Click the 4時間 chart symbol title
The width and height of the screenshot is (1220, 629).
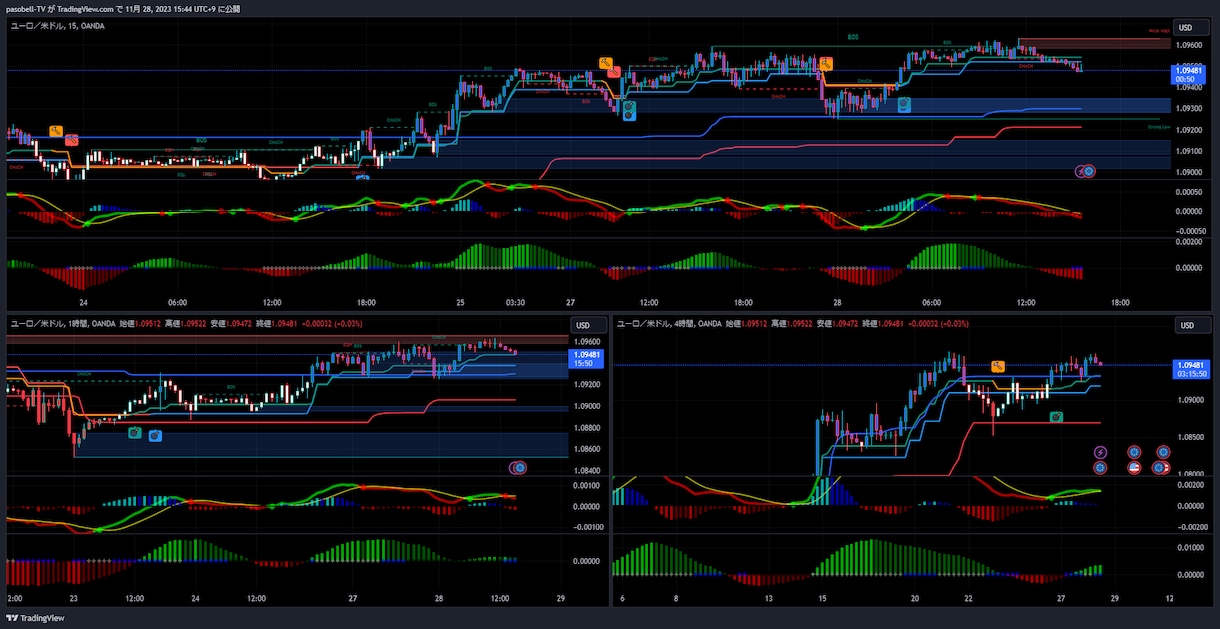tap(670, 324)
